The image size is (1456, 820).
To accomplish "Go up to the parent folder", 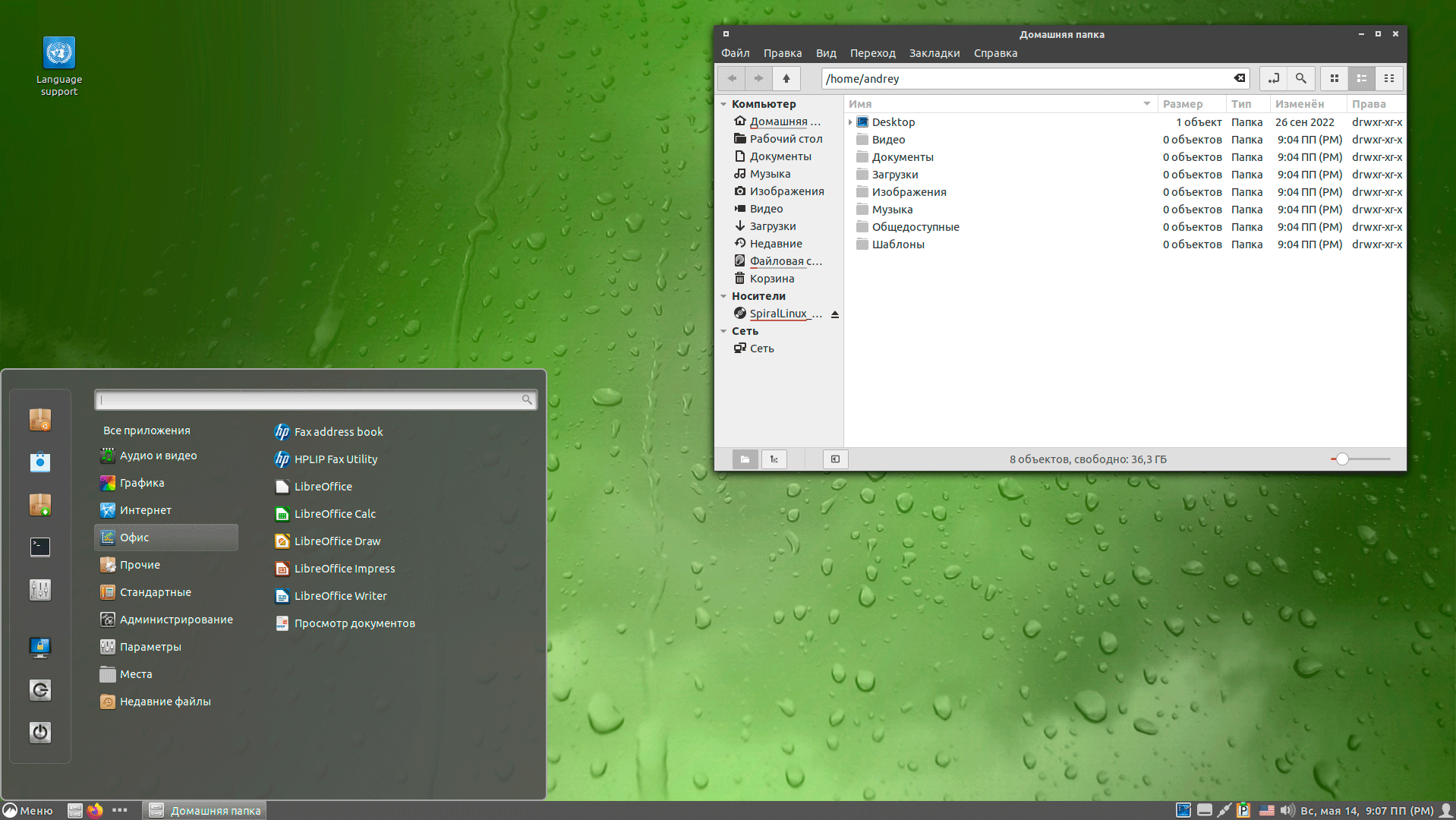I will [786, 78].
